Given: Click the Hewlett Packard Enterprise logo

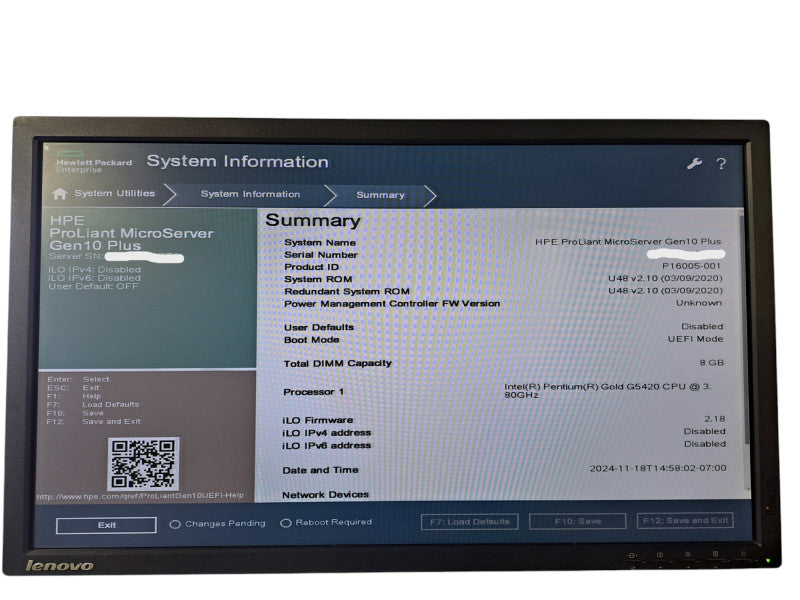Looking at the screenshot, I should point(93,162).
